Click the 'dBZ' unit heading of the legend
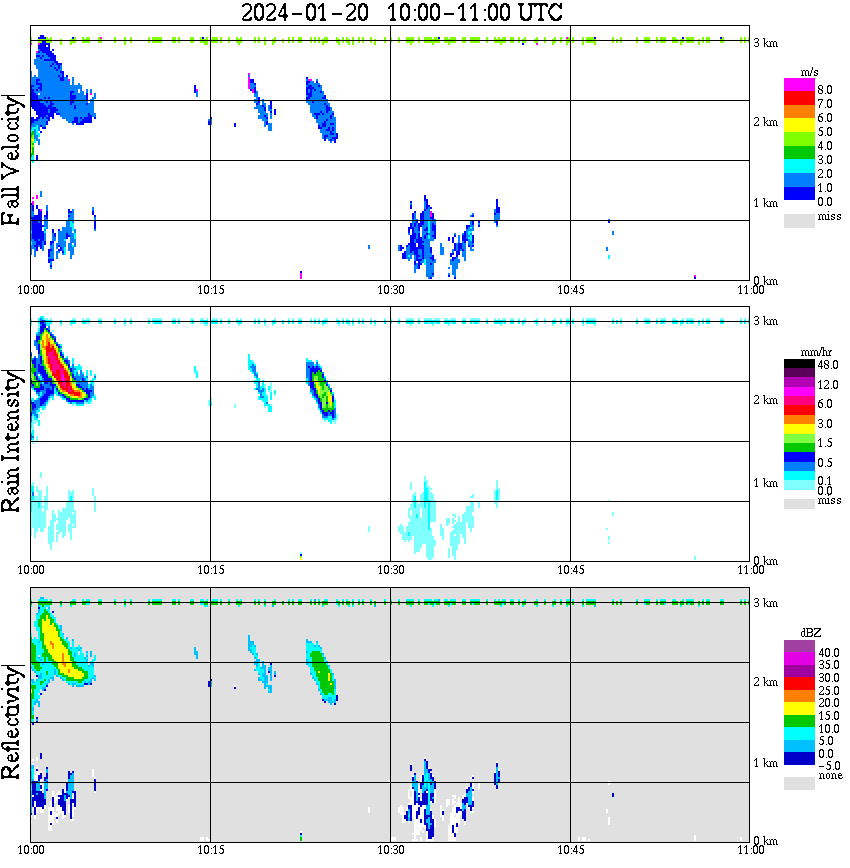This screenshot has height=868, width=850. click(x=811, y=632)
